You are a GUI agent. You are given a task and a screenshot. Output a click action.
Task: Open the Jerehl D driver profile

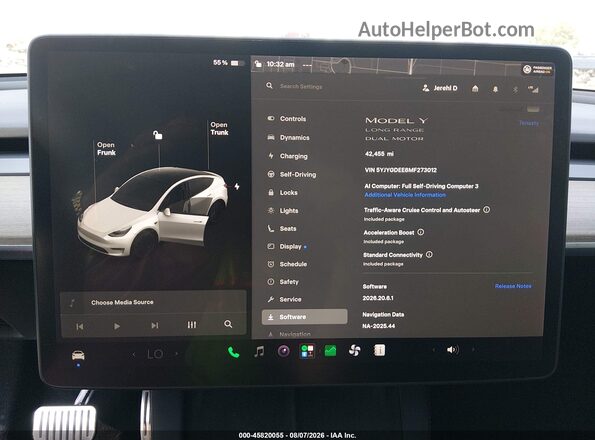click(x=440, y=88)
